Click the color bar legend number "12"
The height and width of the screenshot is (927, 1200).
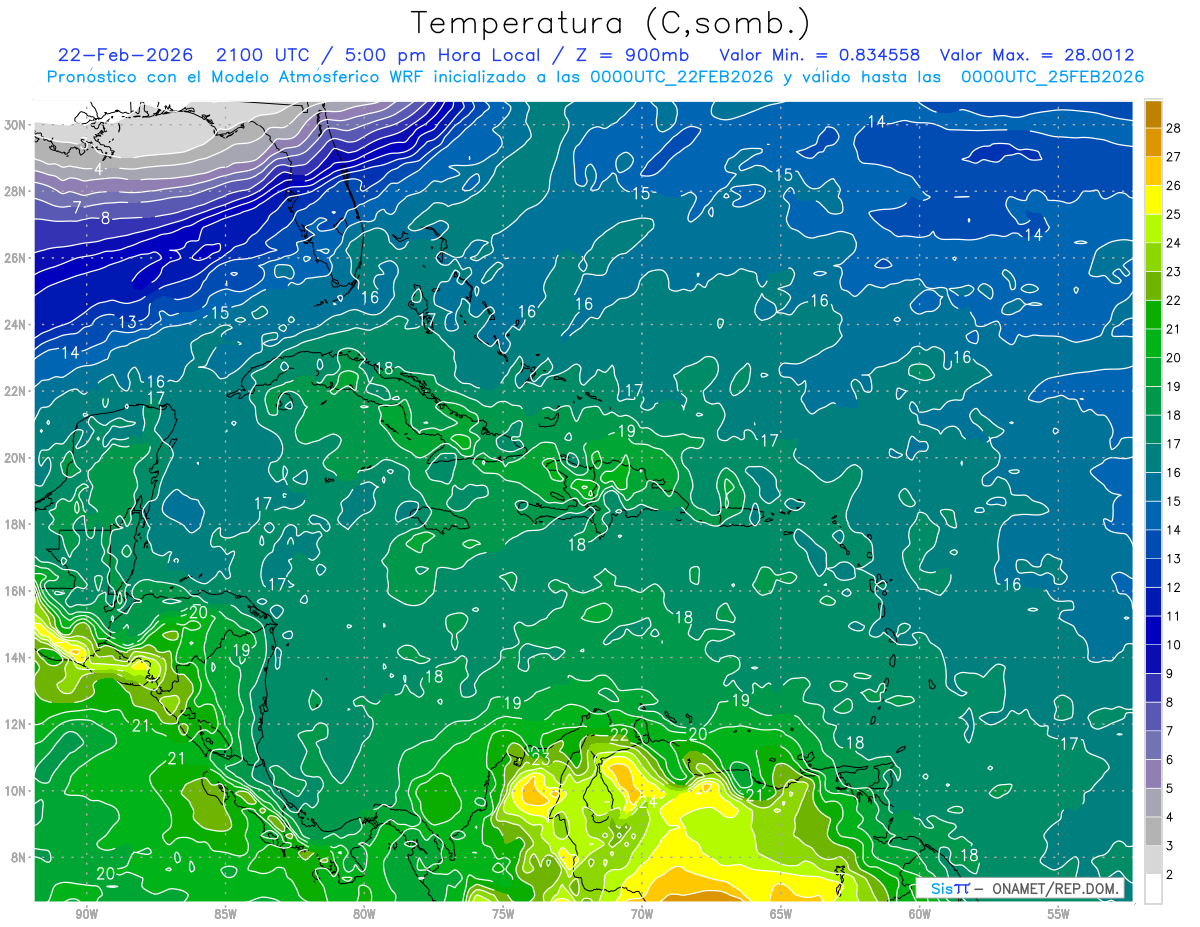pos(1173,587)
